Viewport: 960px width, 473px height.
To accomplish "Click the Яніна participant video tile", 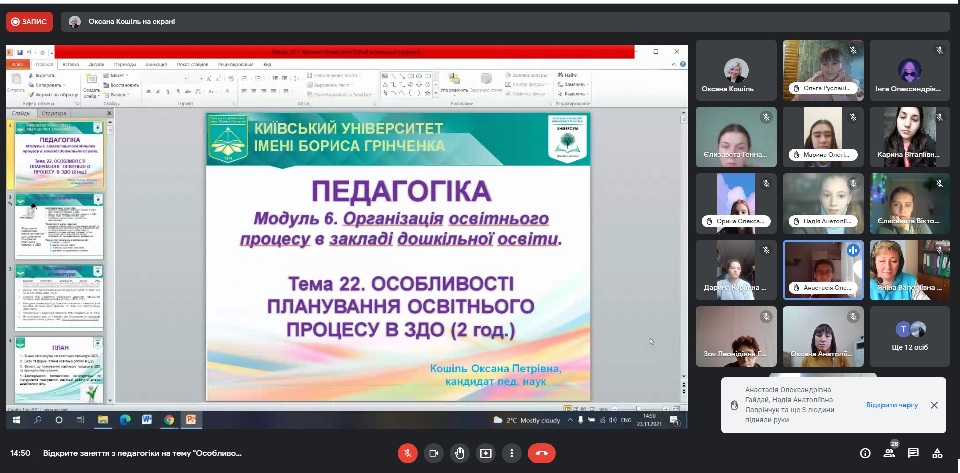I will tap(910, 270).
